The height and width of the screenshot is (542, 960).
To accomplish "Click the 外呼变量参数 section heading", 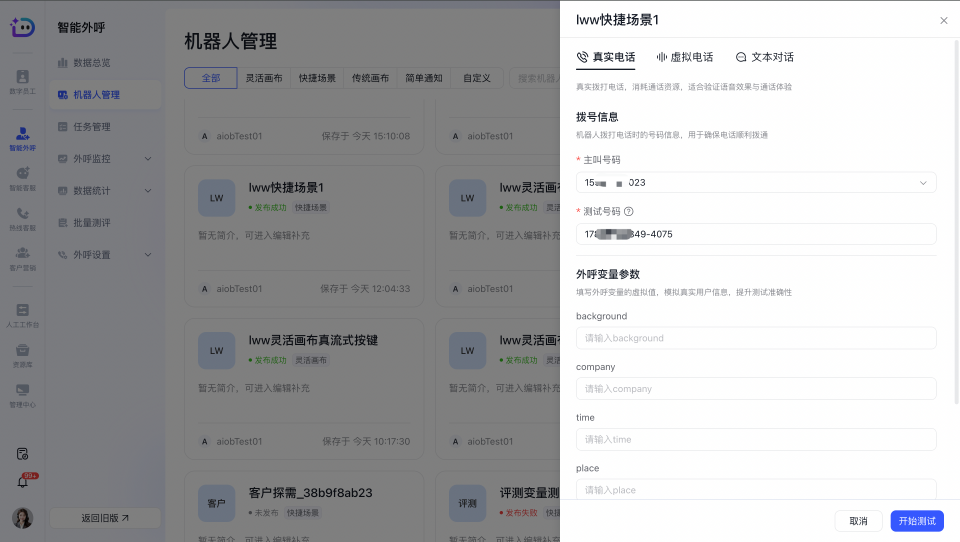I will tap(608, 274).
